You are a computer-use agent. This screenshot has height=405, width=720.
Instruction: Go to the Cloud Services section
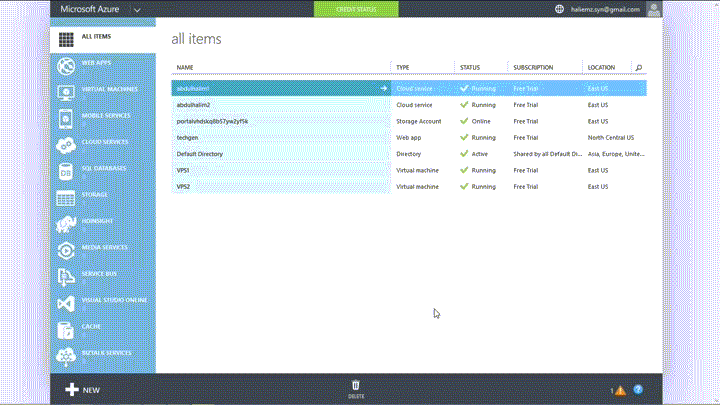pos(105,142)
